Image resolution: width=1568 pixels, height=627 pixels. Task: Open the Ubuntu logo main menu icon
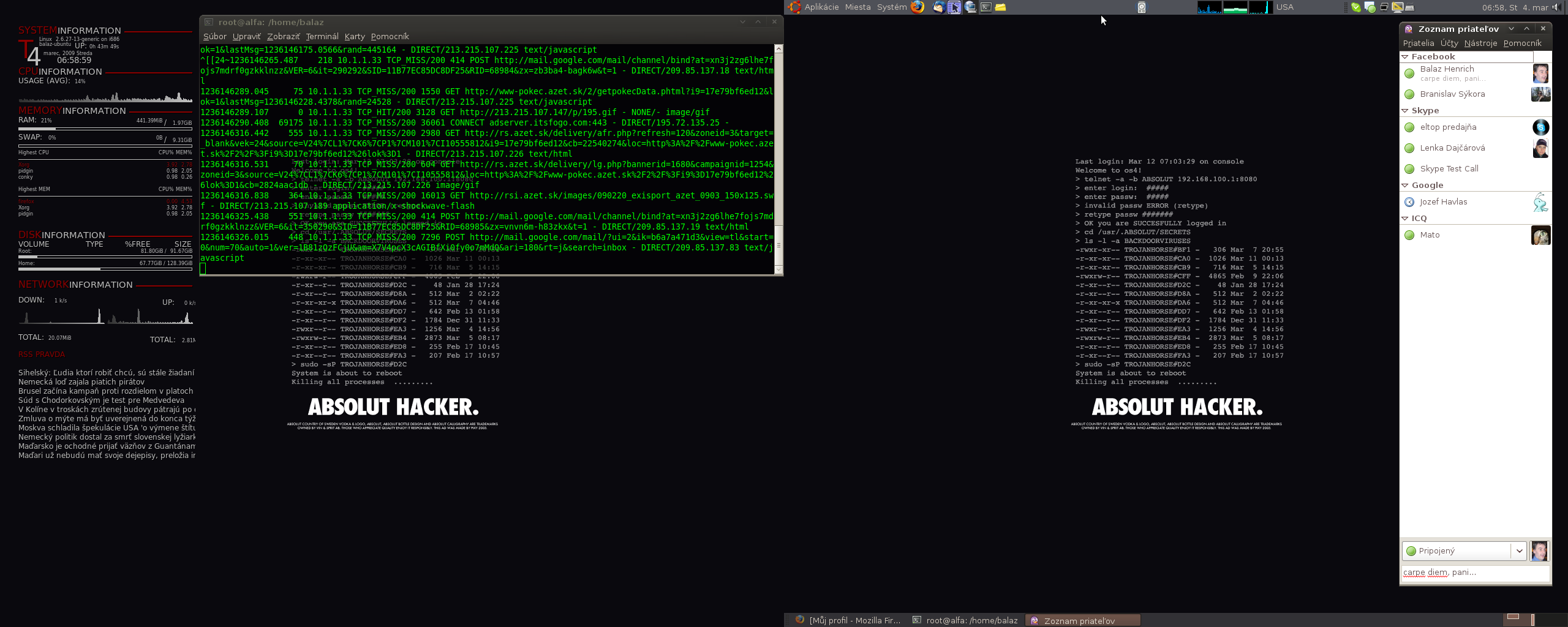coord(794,7)
